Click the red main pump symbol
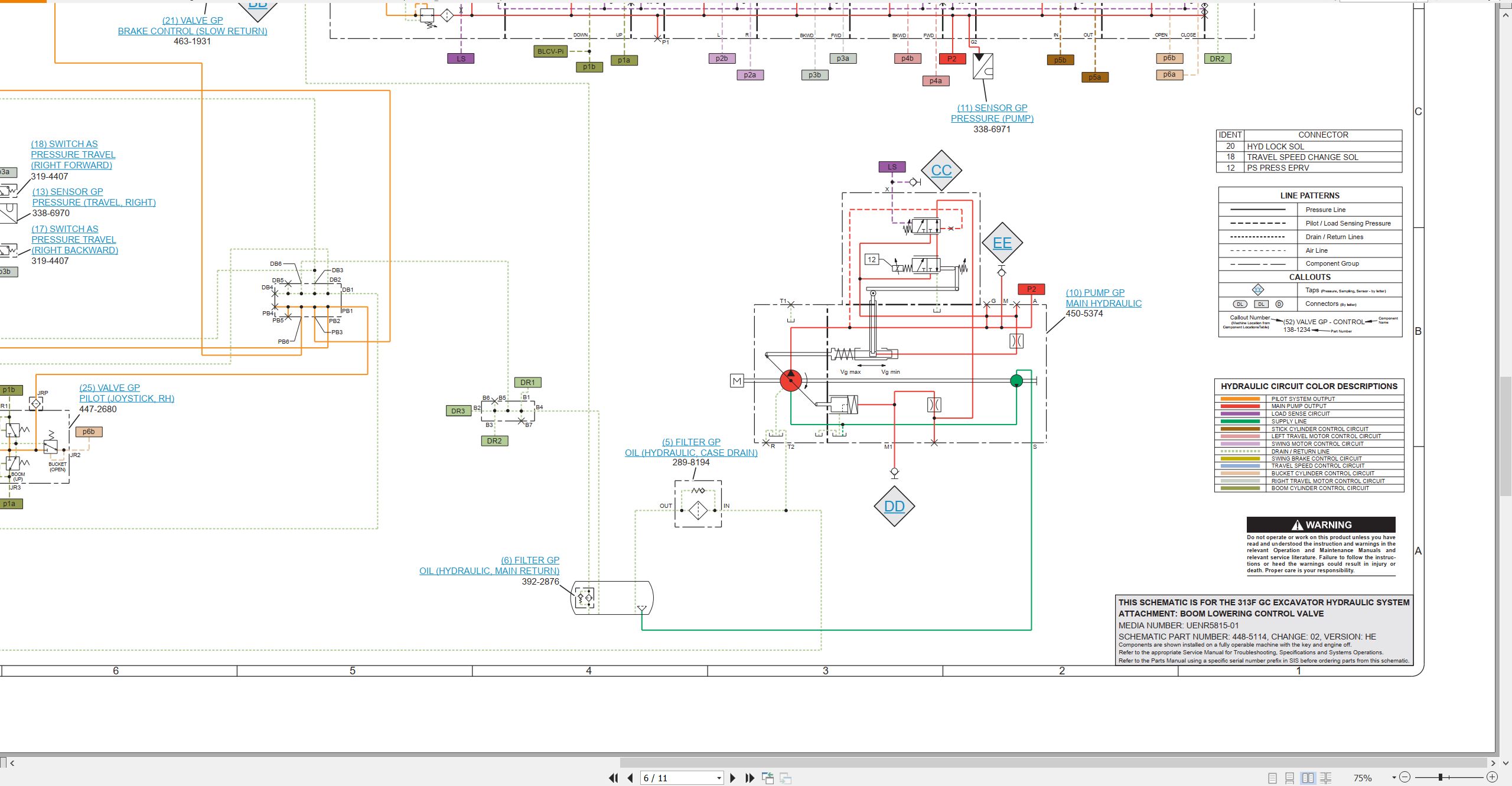1512x786 pixels. (x=790, y=380)
